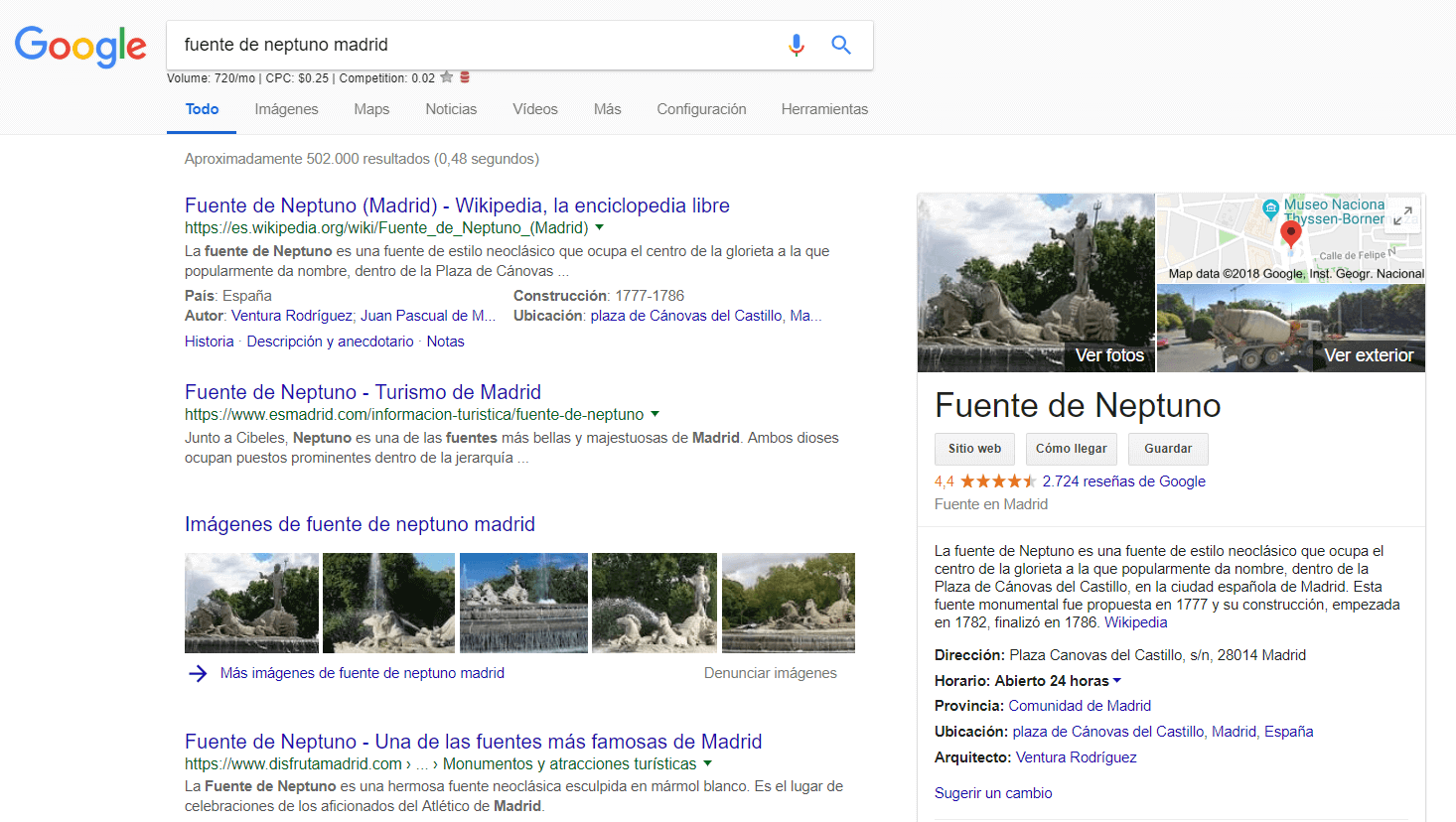Screen dimensions: 1456x822
Task: Click the microphone voice search icon
Action: 796,45
